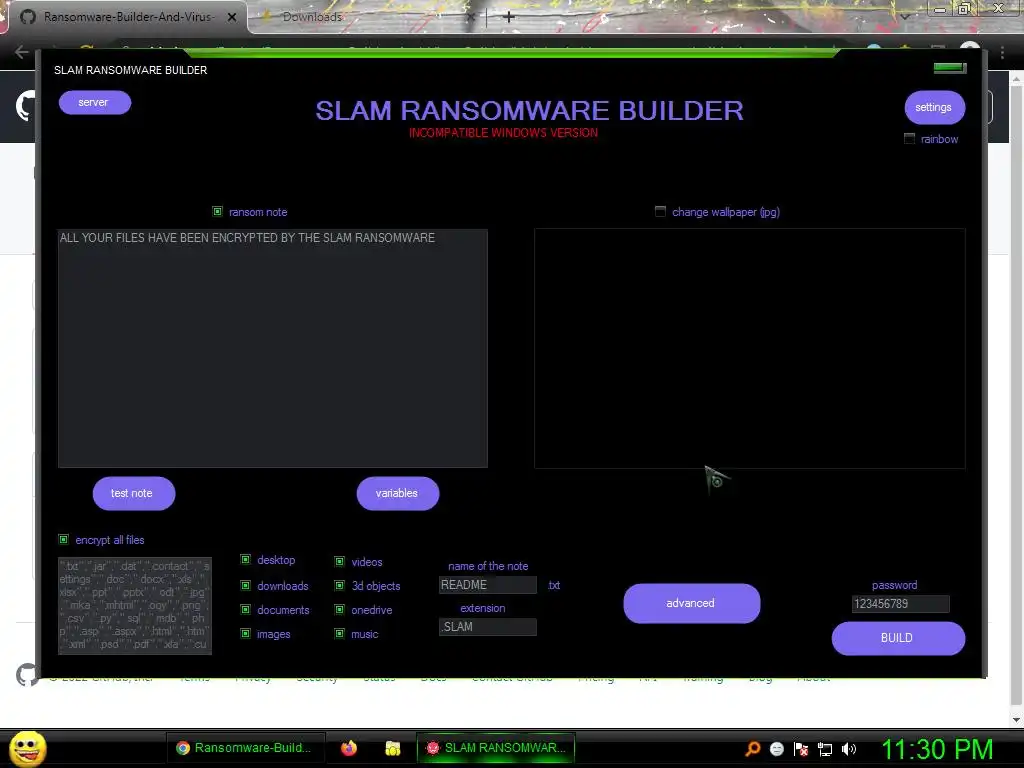Open the settings button
1024x768 pixels.
pyautogui.click(x=935, y=107)
